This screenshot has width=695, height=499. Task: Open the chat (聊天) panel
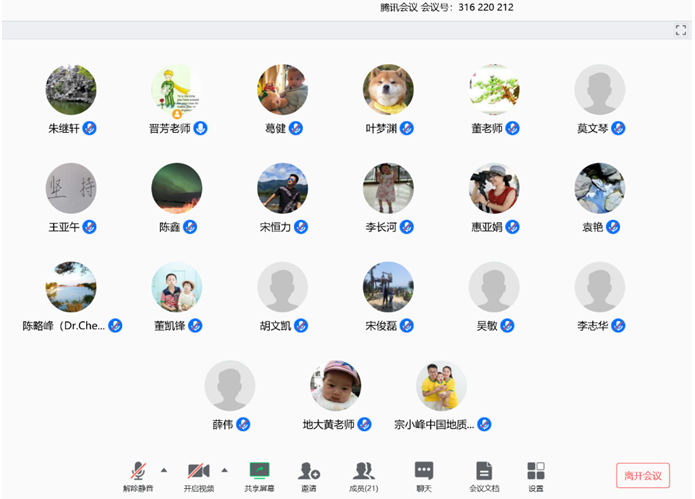(x=424, y=472)
